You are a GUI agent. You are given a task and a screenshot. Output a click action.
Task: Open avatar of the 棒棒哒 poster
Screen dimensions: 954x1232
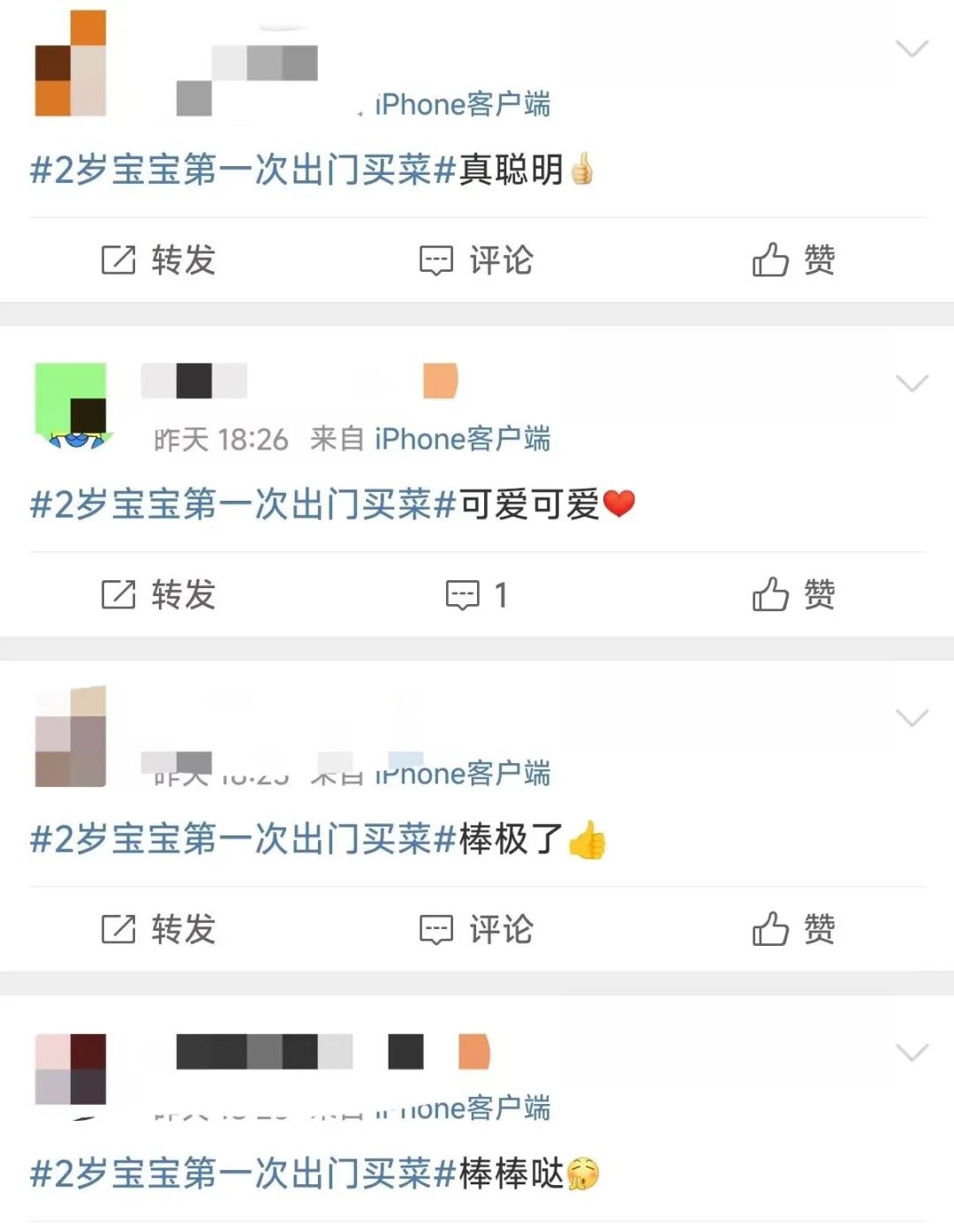point(71,1070)
